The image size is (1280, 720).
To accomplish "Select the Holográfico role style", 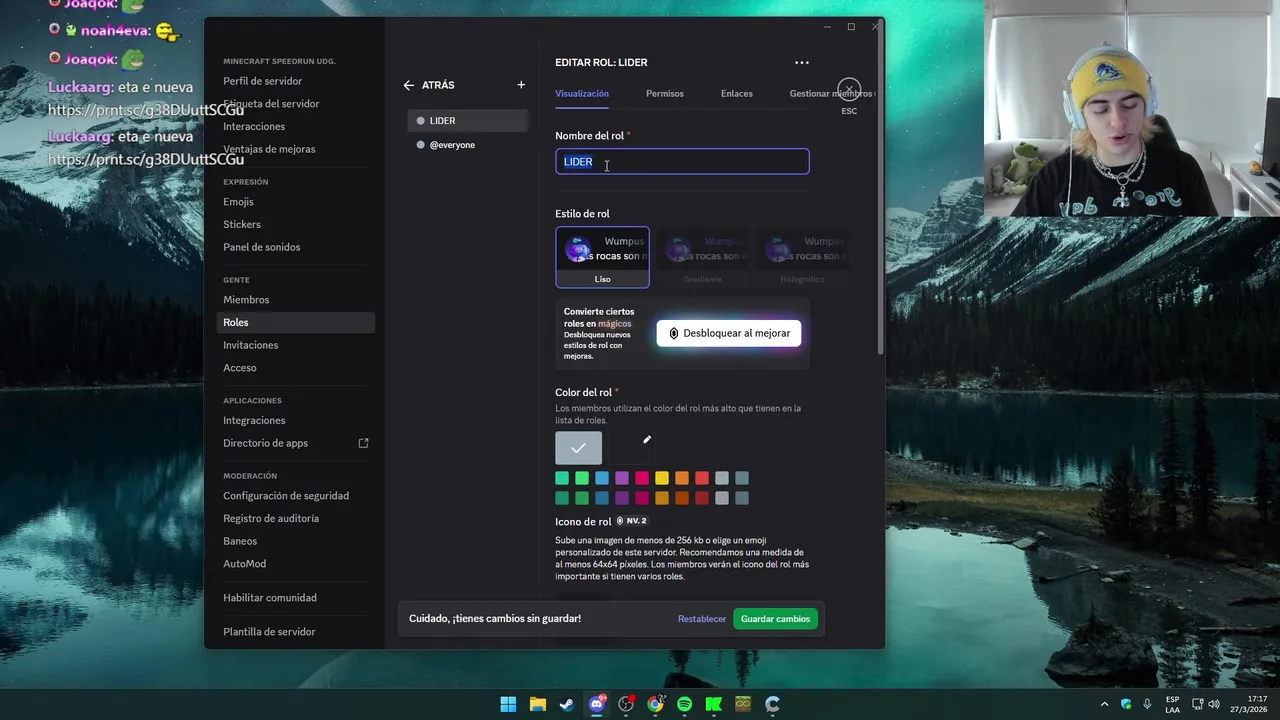I will (x=802, y=257).
